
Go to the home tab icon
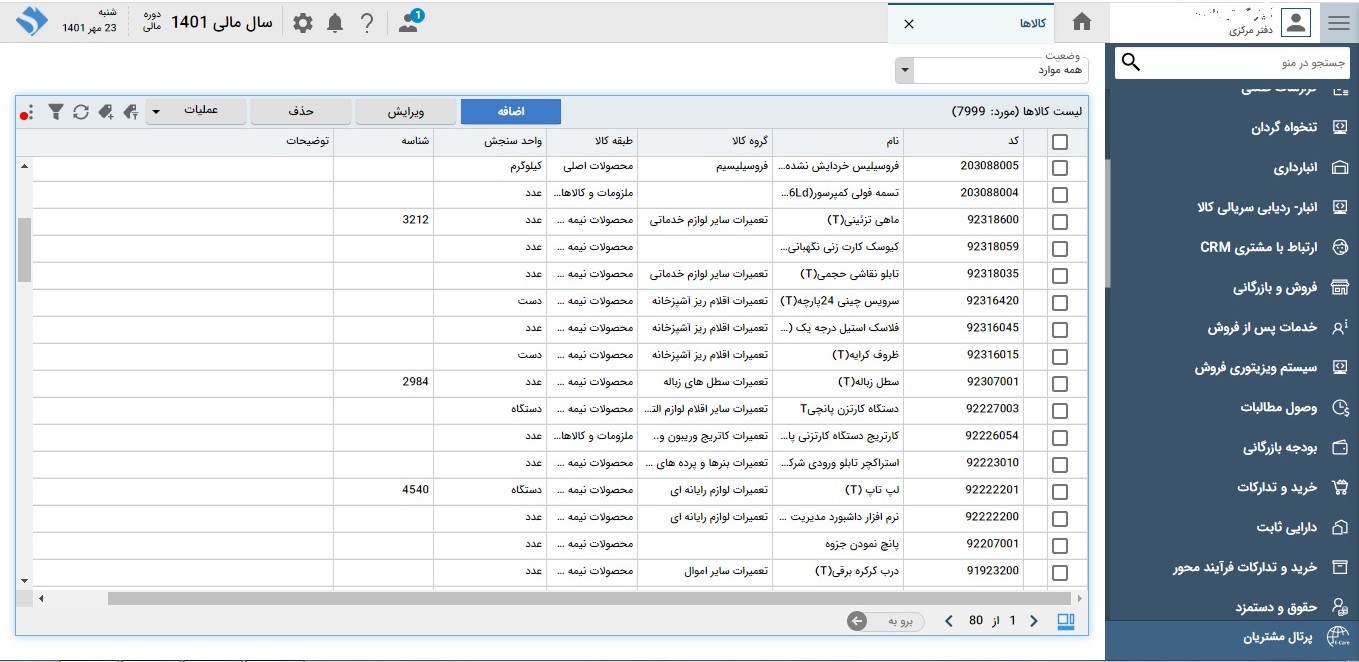(1081, 23)
